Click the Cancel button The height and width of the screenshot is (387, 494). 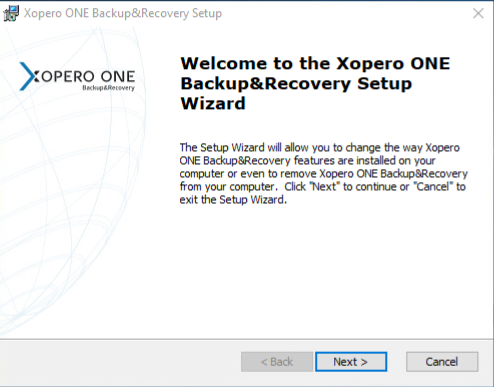coord(442,362)
